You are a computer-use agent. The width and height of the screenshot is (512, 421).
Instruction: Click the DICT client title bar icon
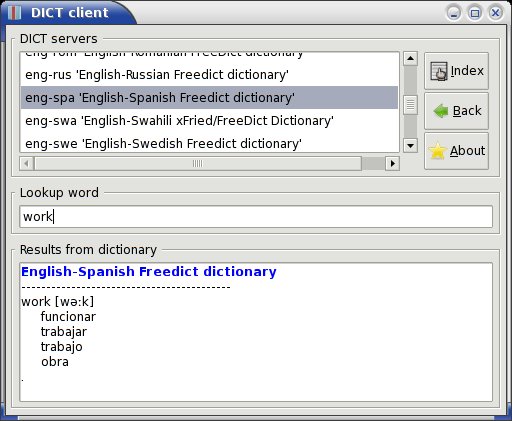click(x=14, y=13)
